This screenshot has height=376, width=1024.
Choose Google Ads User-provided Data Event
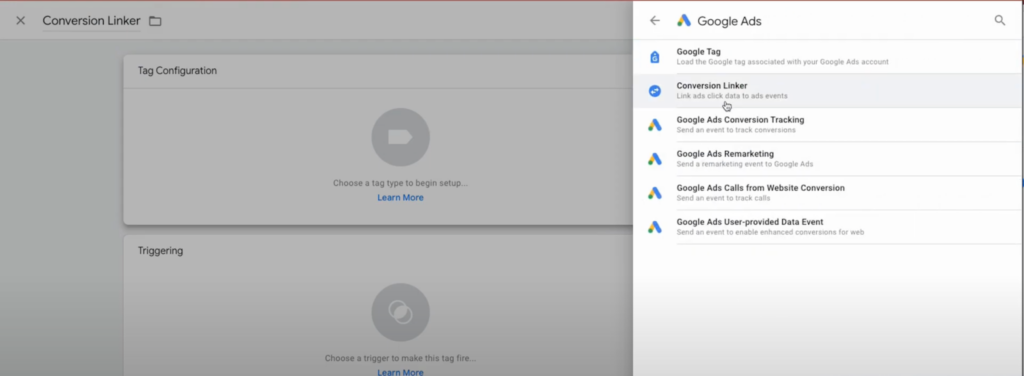[x=828, y=227]
